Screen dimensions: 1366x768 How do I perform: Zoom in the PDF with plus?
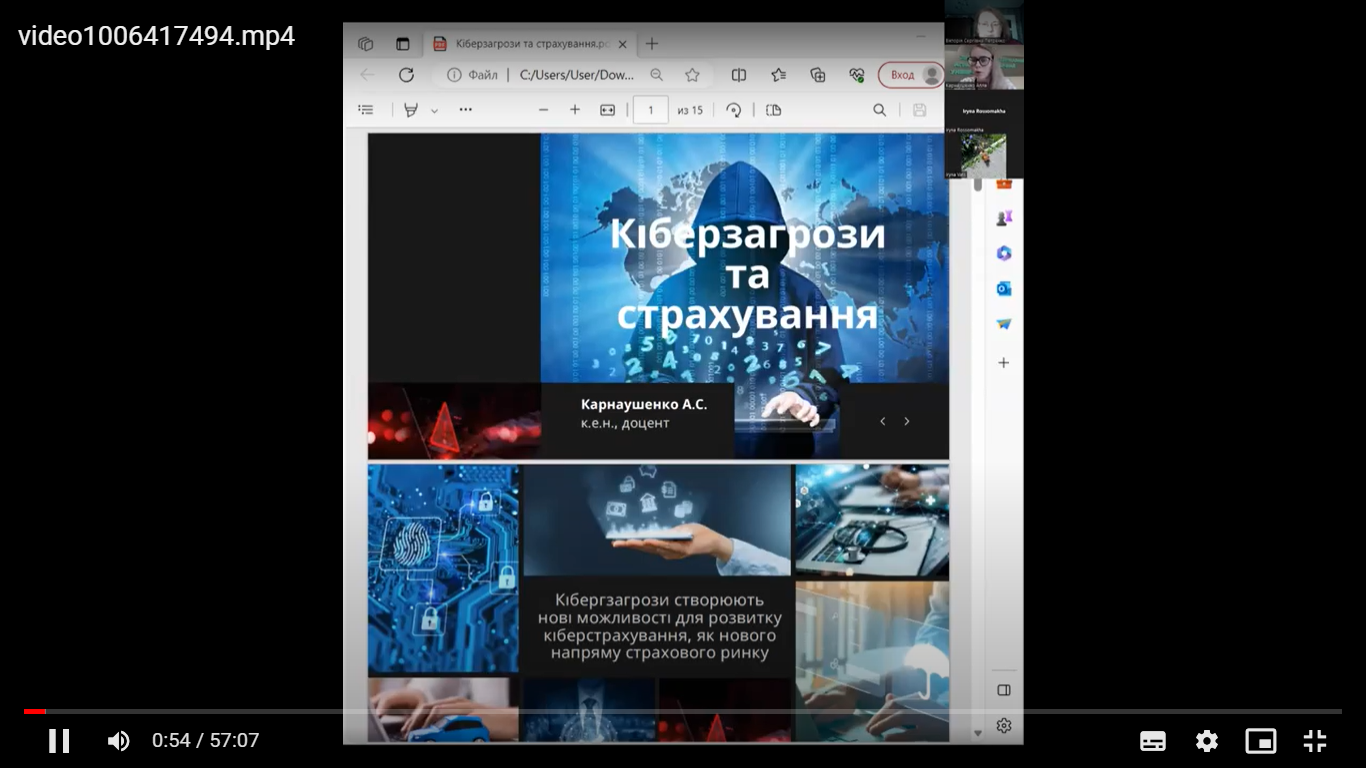pyautogui.click(x=575, y=110)
